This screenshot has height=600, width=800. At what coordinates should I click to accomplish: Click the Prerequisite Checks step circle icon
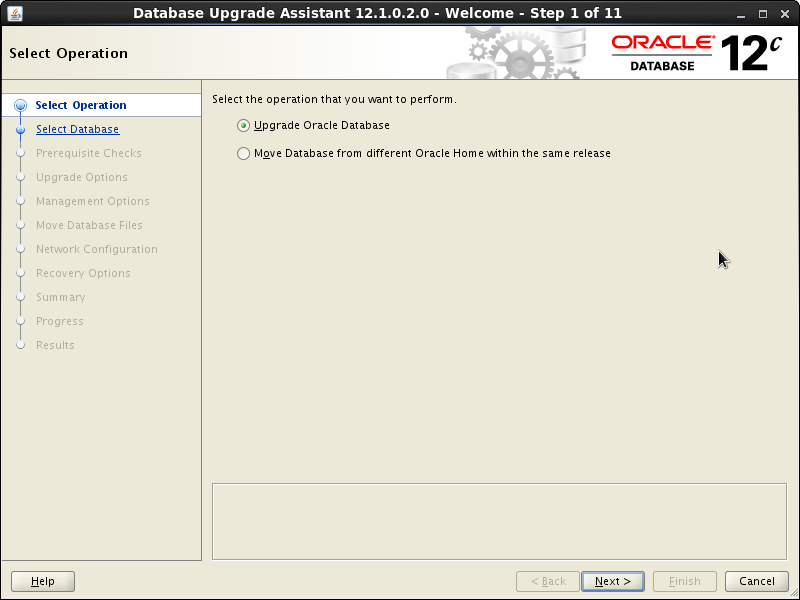tap(20, 153)
